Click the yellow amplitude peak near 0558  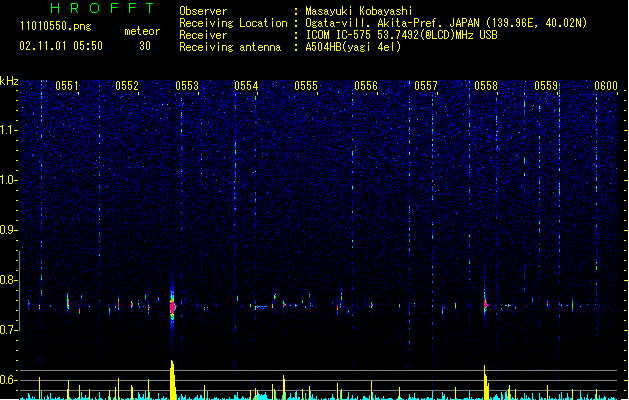pyautogui.click(x=485, y=382)
